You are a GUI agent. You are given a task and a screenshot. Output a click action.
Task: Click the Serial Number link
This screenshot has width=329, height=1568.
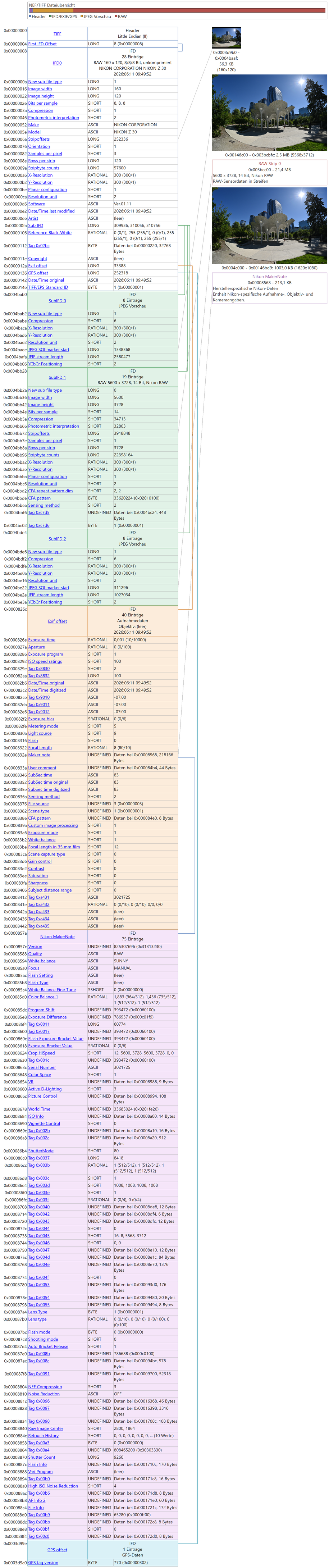coord(42,1067)
